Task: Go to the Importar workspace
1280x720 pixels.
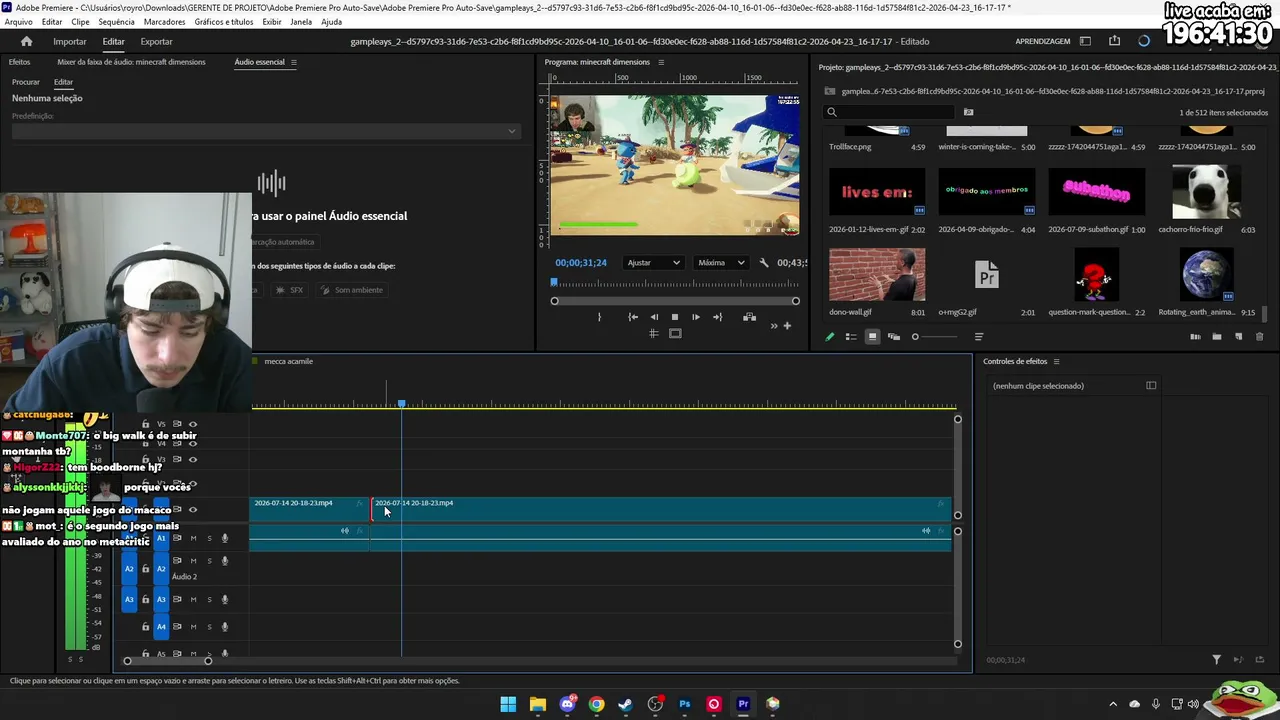Action: [x=70, y=42]
